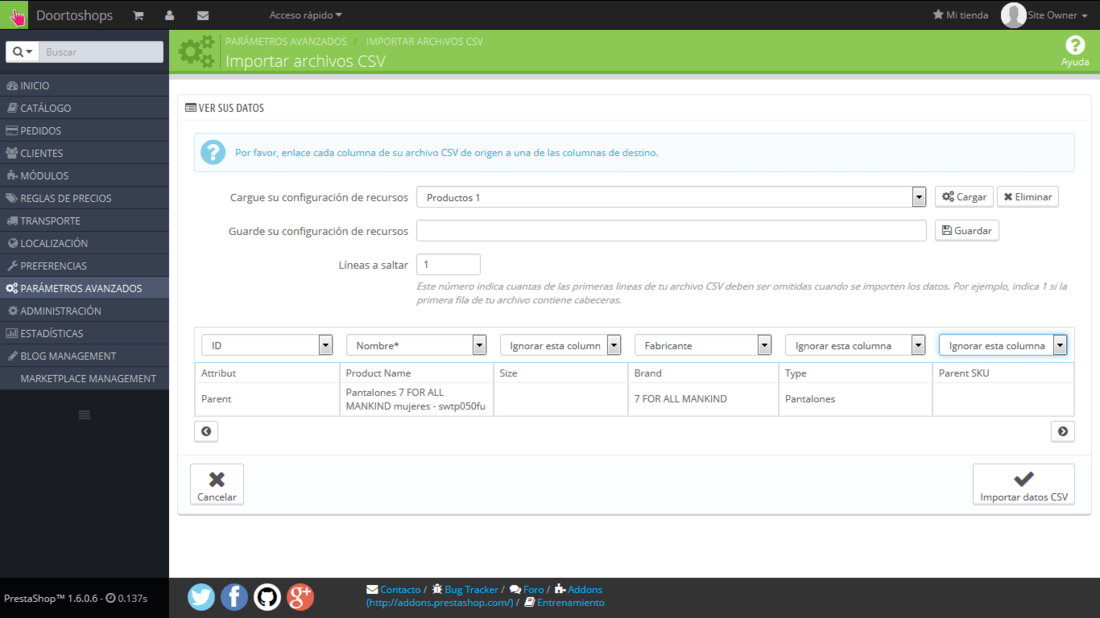Viewport: 1100px width, 618px height.
Task: Click the Guardar button
Action: point(967,231)
